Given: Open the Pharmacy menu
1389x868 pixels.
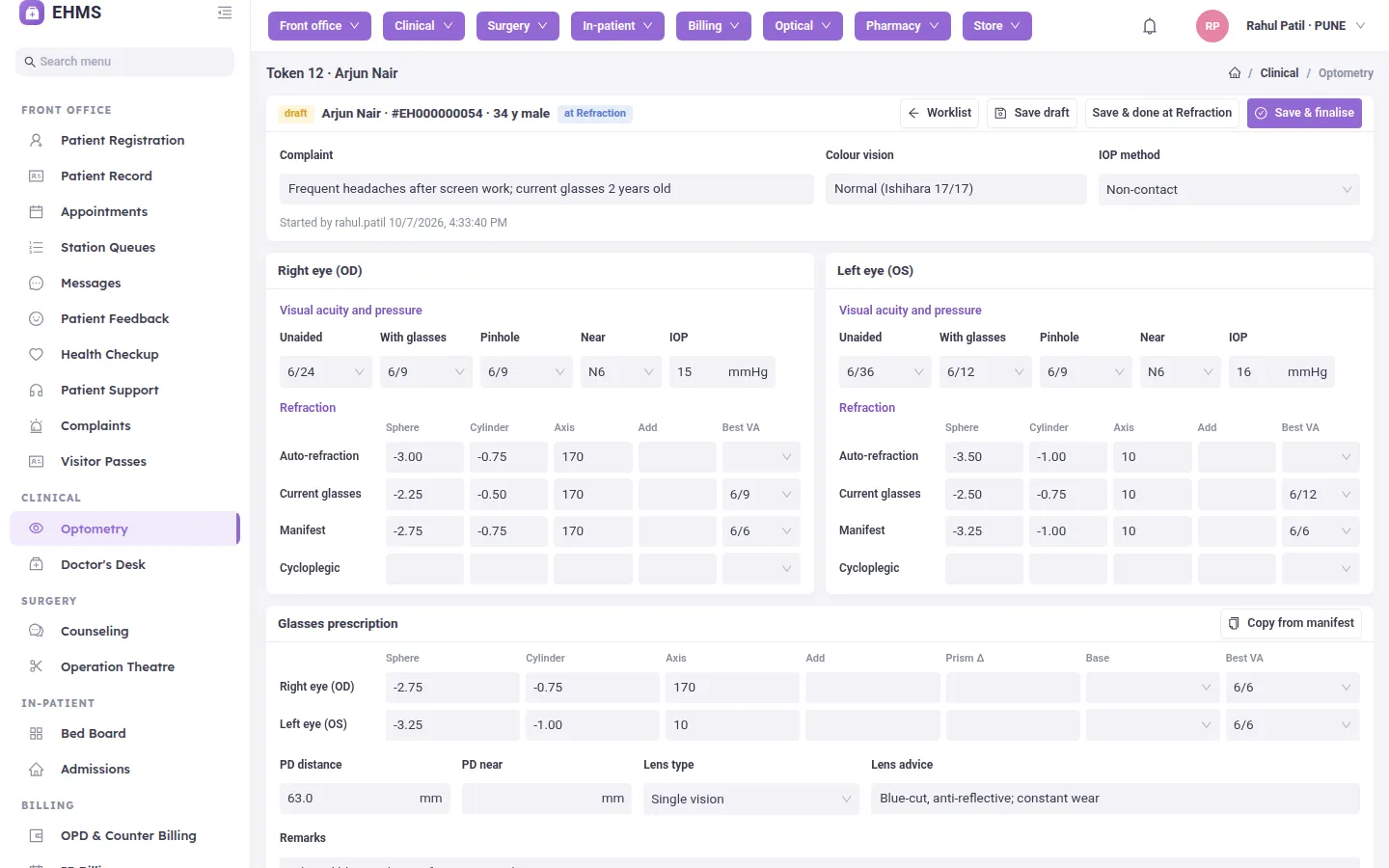Looking at the screenshot, I should [x=903, y=26].
